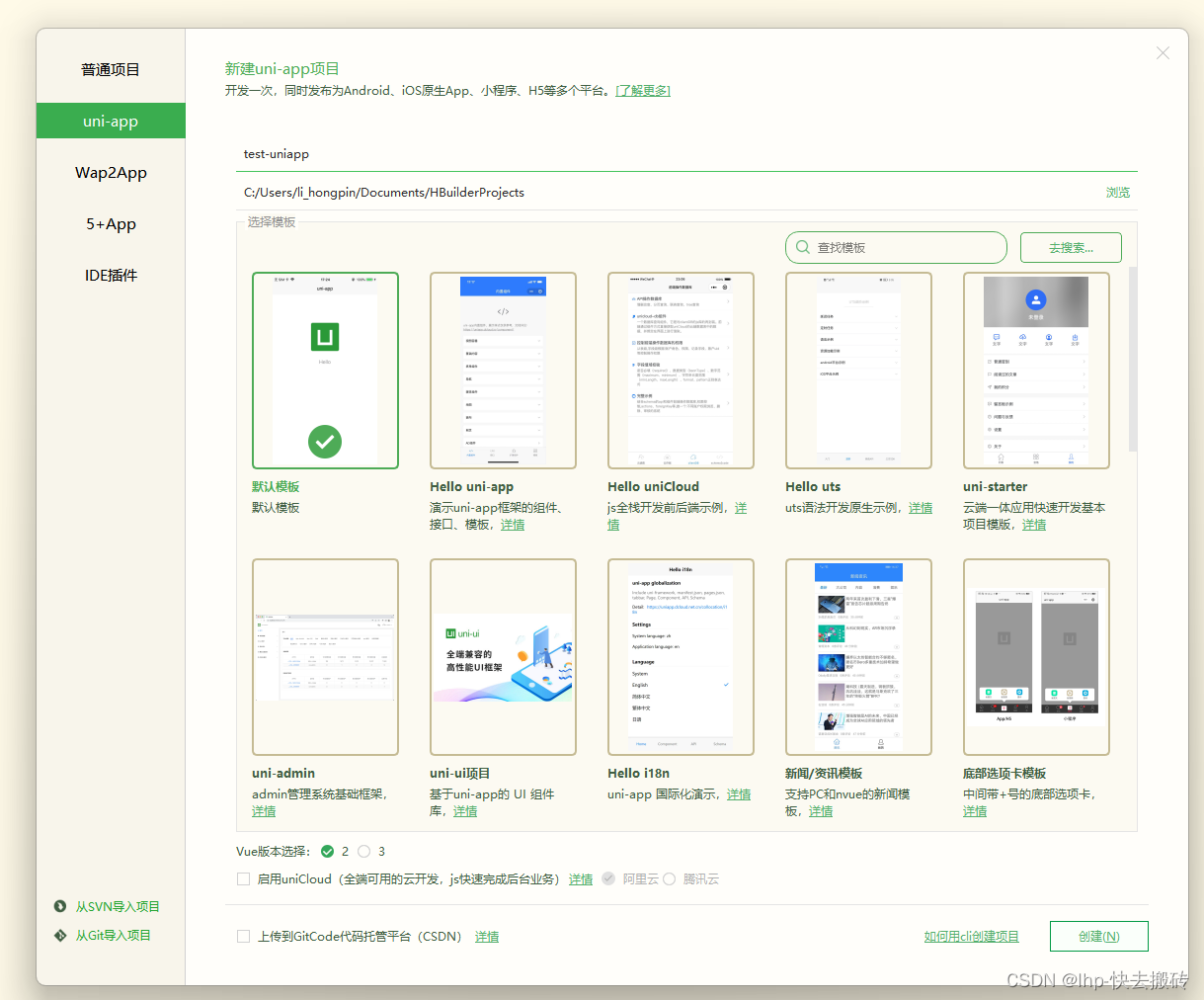Open 详情 link for uni-admin
The image size is (1204, 1000).
pos(264,811)
